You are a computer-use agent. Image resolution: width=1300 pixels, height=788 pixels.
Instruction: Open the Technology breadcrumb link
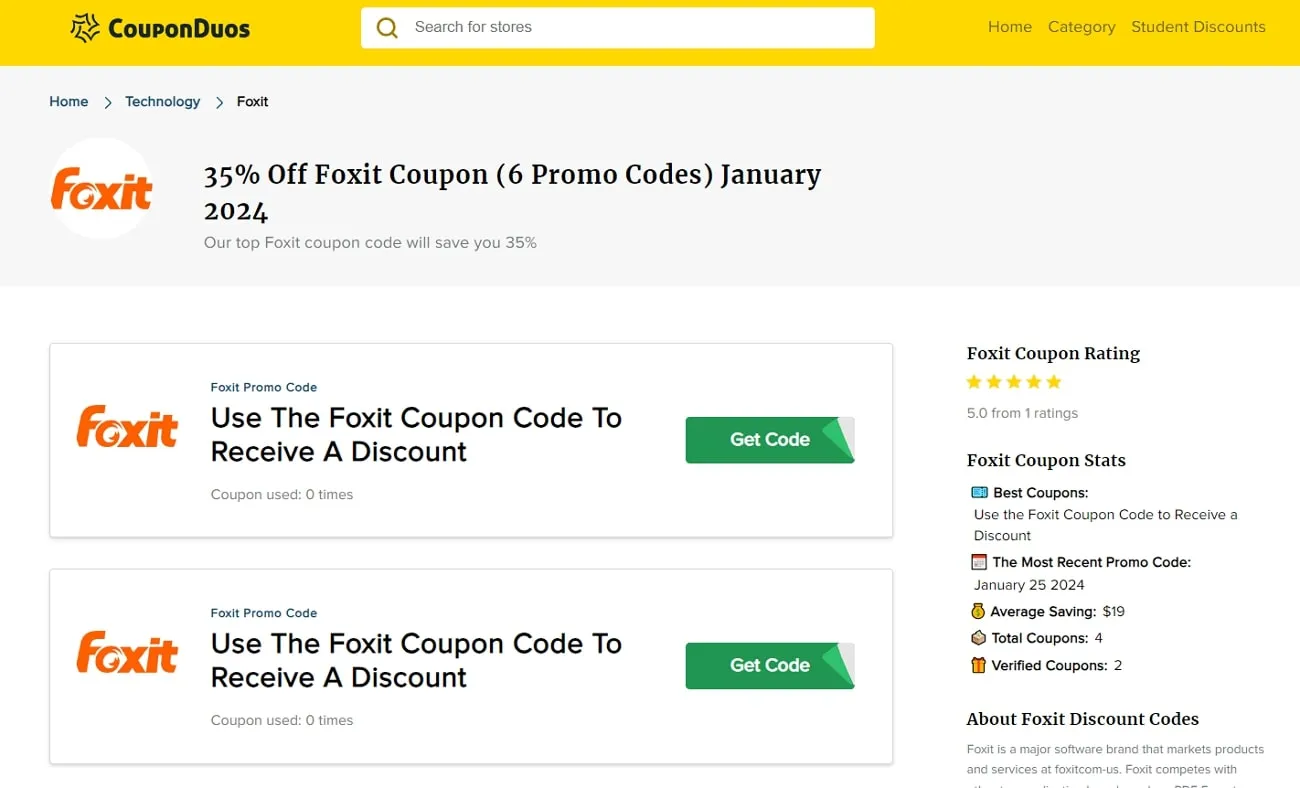(162, 101)
